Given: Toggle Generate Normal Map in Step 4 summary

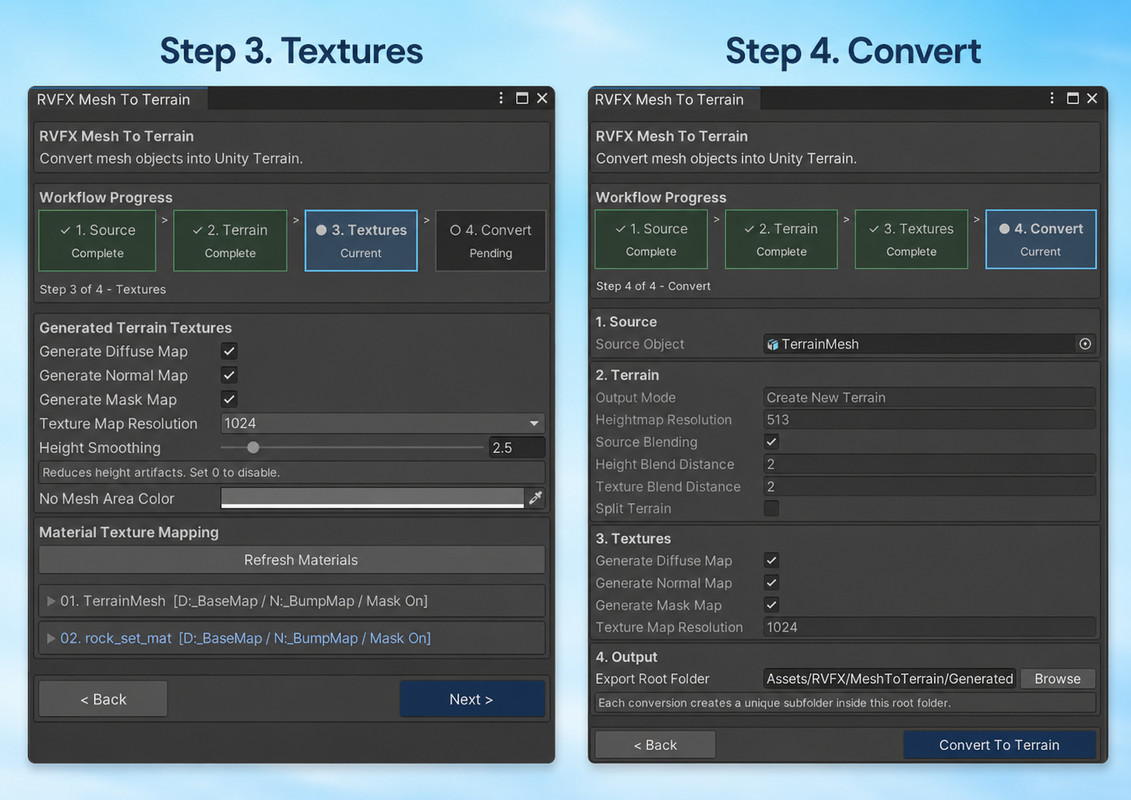Looking at the screenshot, I should pyautogui.click(x=771, y=582).
